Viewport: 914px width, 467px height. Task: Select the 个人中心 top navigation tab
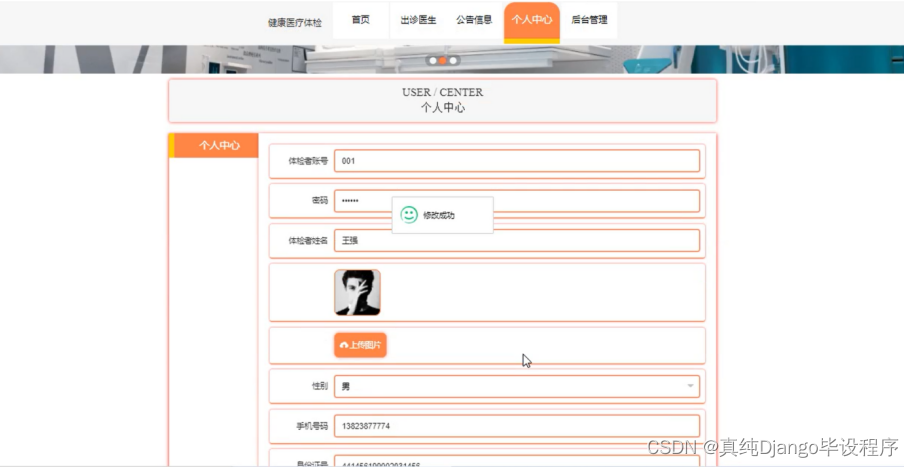pos(532,21)
